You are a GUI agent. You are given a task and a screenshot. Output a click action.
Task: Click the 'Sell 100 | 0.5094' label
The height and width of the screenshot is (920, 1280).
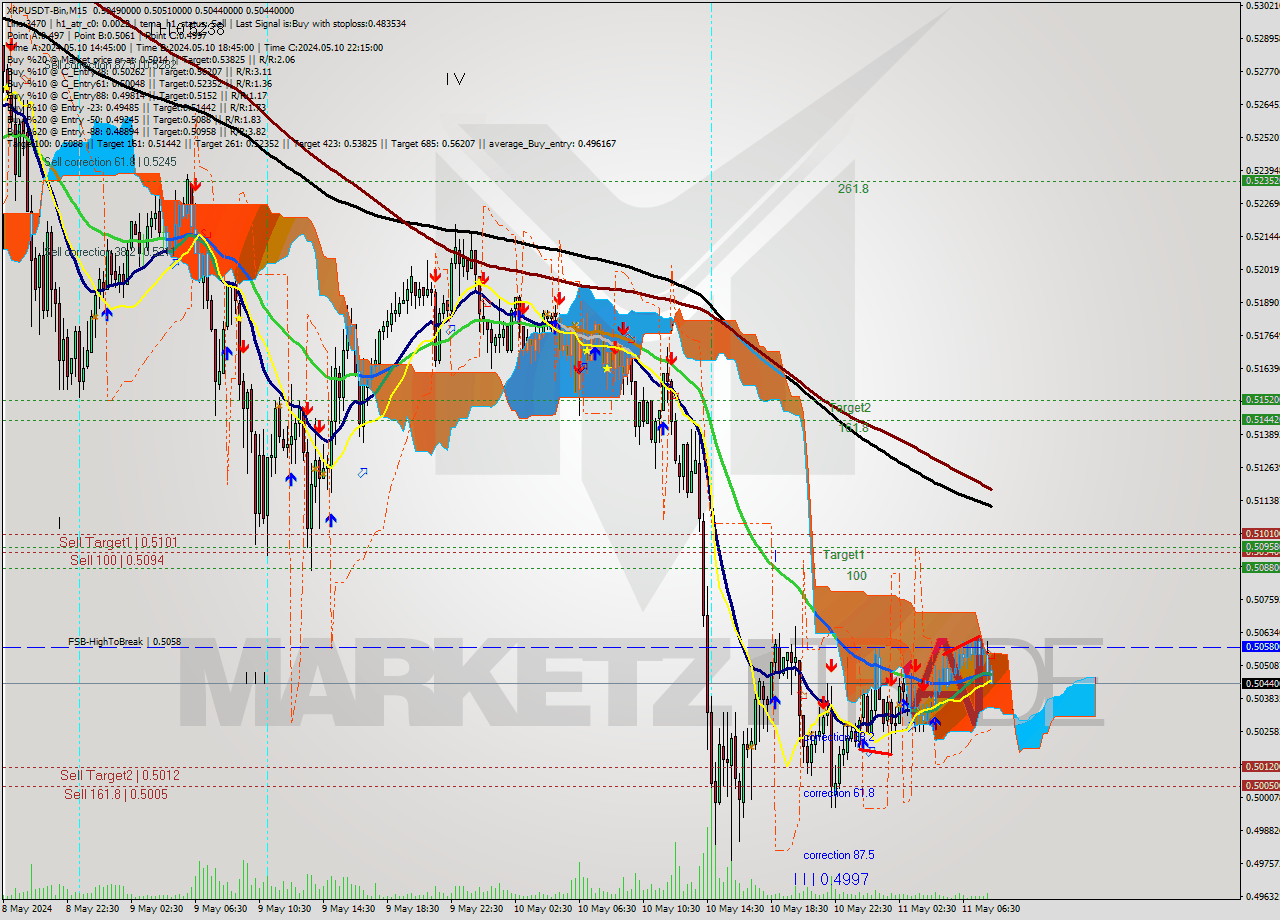point(117,560)
